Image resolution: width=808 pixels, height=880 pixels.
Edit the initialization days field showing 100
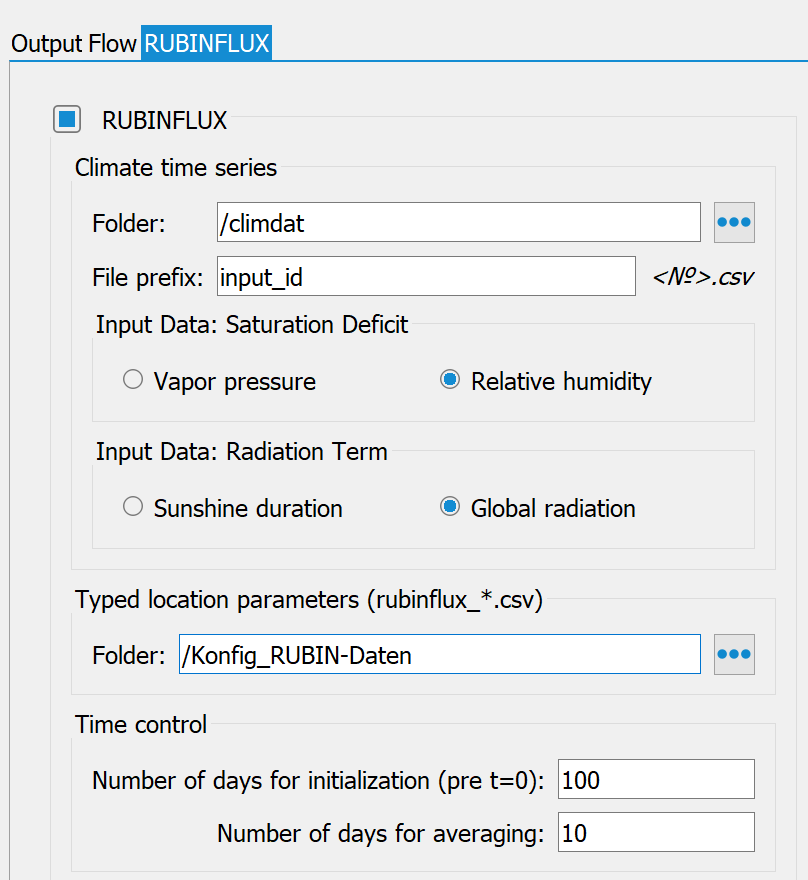click(x=656, y=779)
